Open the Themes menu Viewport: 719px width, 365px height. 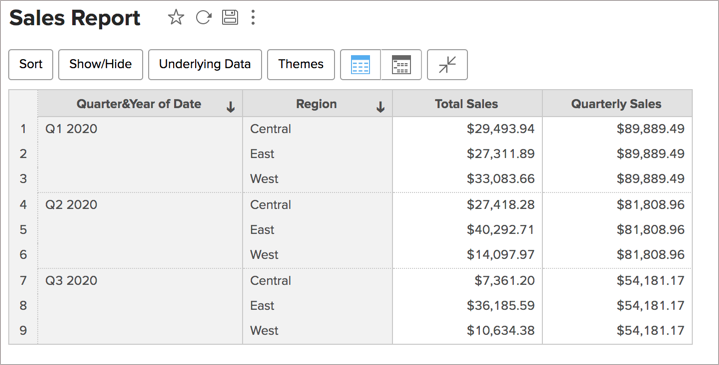click(301, 65)
